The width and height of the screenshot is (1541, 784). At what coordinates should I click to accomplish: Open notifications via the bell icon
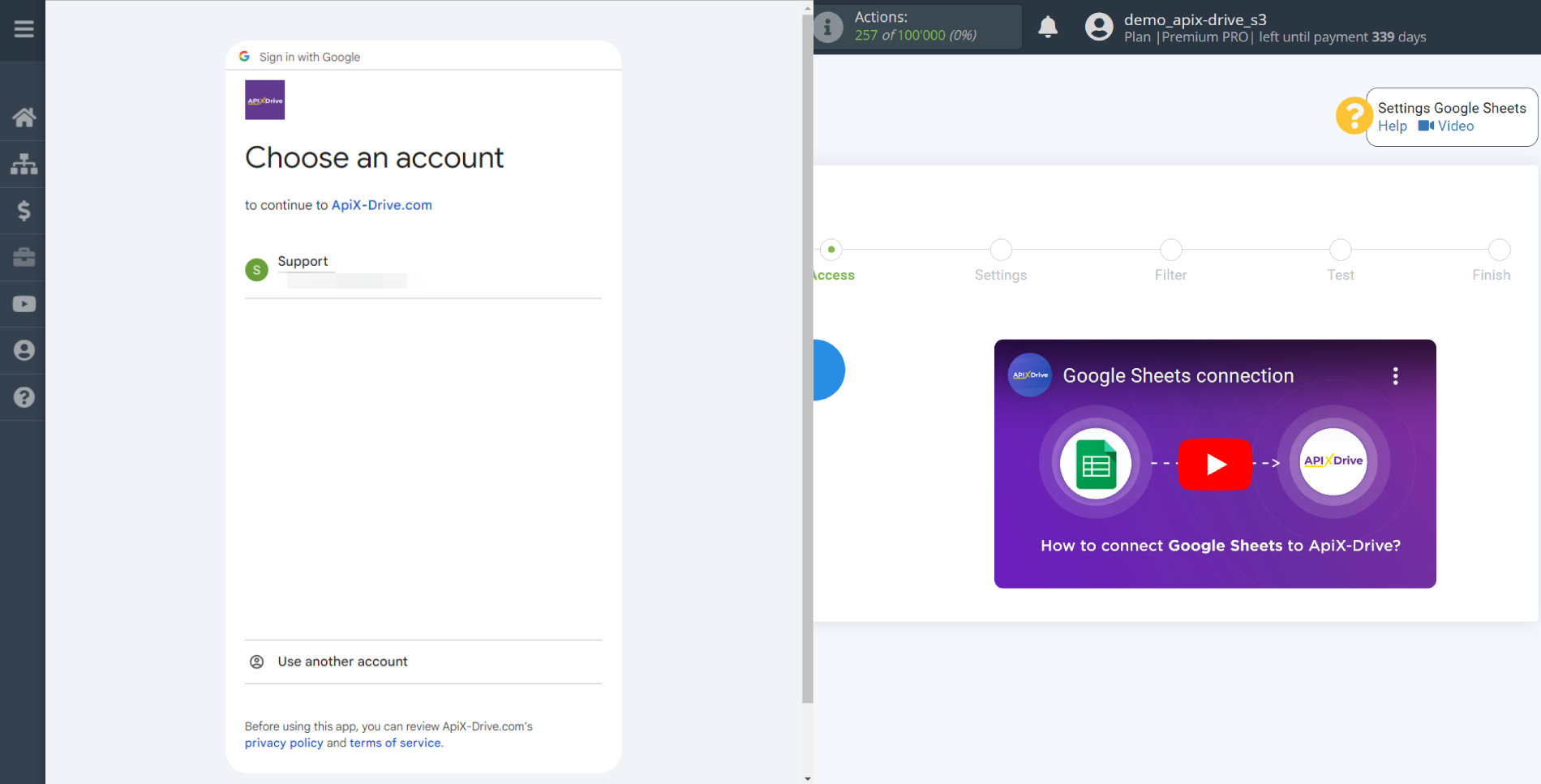(1048, 27)
